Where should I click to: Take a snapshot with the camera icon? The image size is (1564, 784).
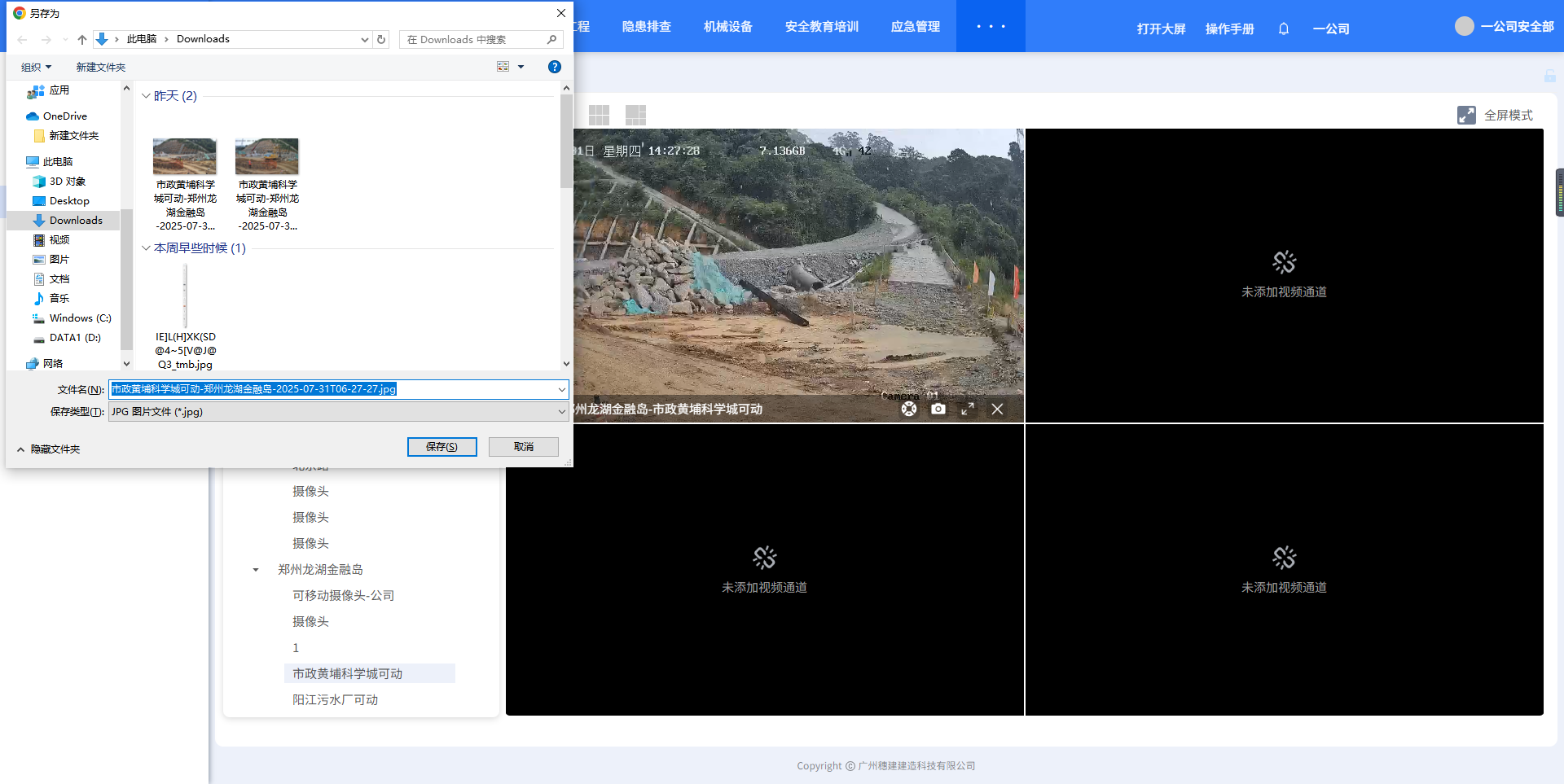pyautogui.click(x=938, y=409)
